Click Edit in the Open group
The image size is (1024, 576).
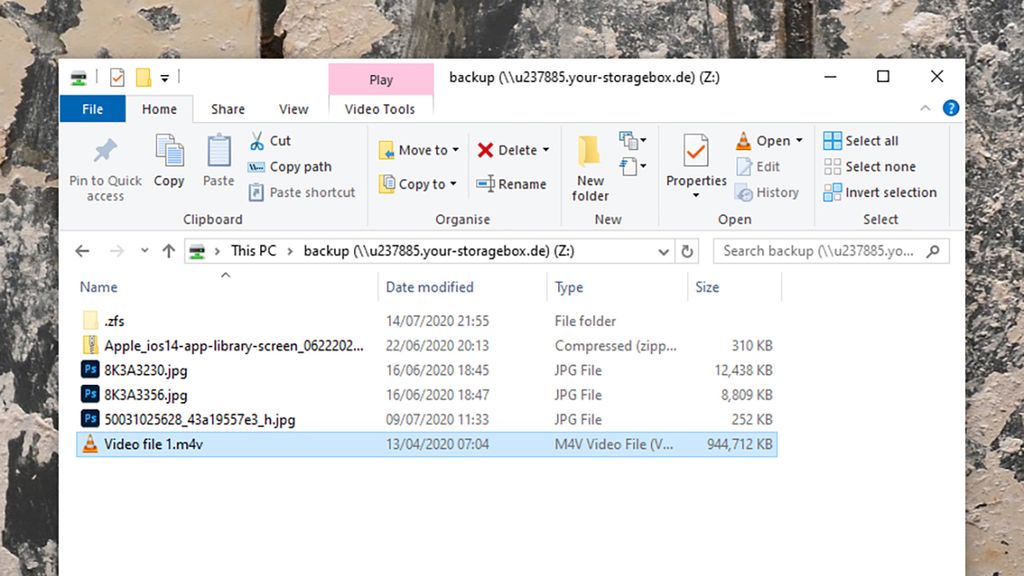tap(758, 167)
